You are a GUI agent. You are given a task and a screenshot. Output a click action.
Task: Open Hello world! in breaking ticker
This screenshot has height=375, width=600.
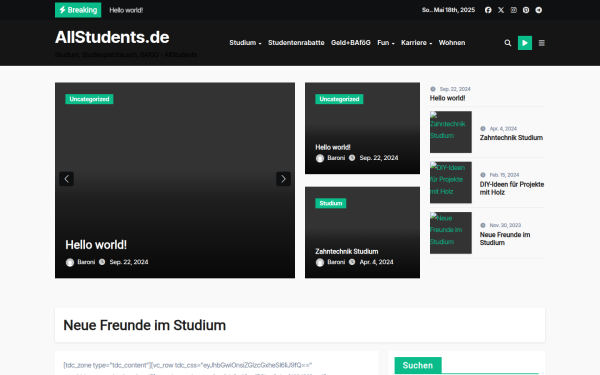[126, 10]
